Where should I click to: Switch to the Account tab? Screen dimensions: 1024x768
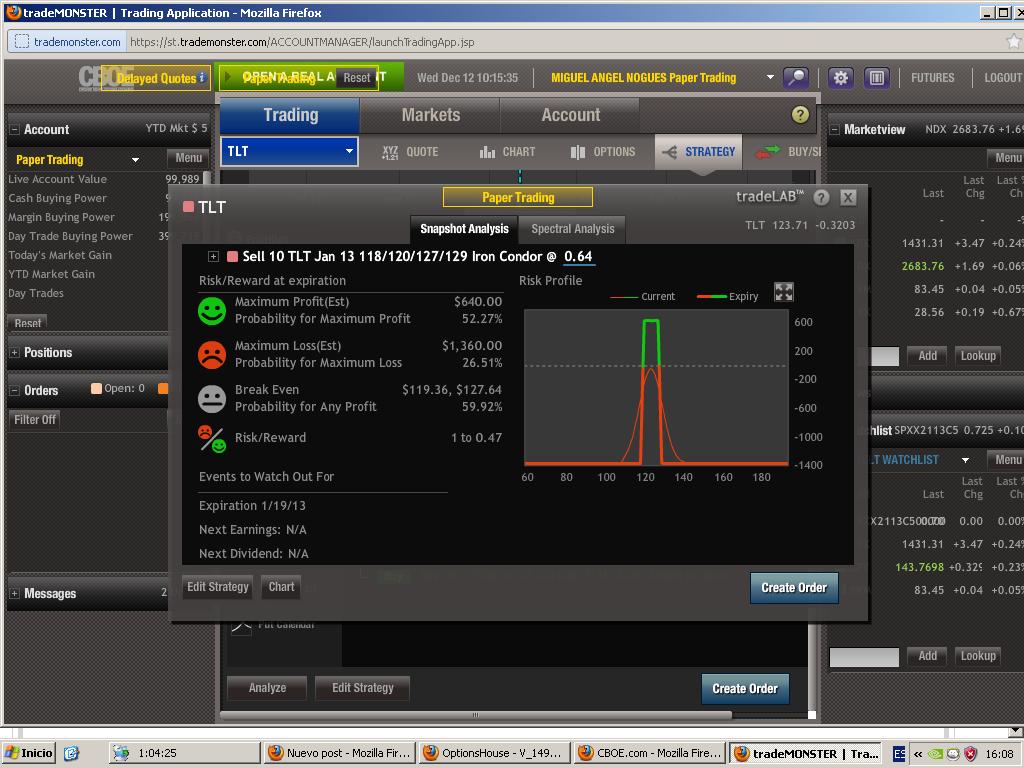[570, 115]
